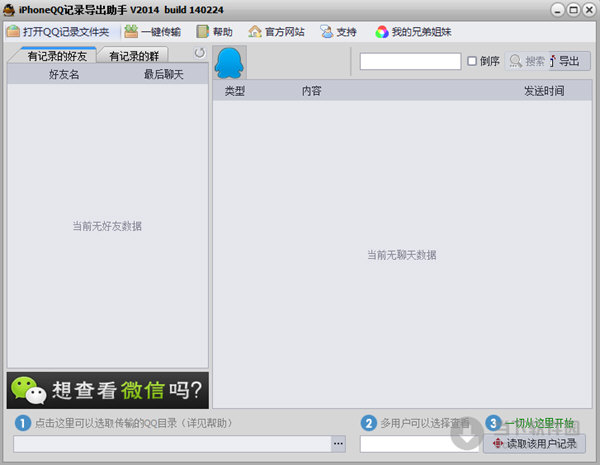
Task: Click the type (类型) column header
Action: click(234, 91)
